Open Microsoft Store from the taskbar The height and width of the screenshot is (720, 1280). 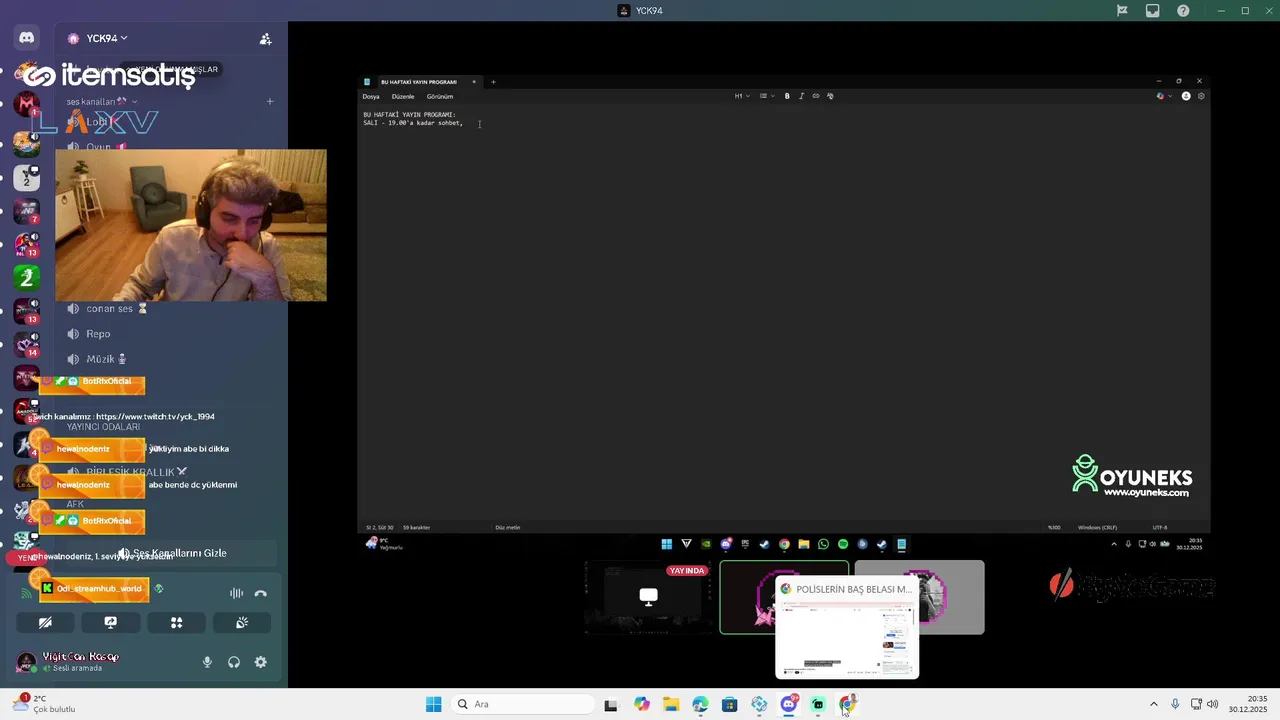(x=730, y=704)
